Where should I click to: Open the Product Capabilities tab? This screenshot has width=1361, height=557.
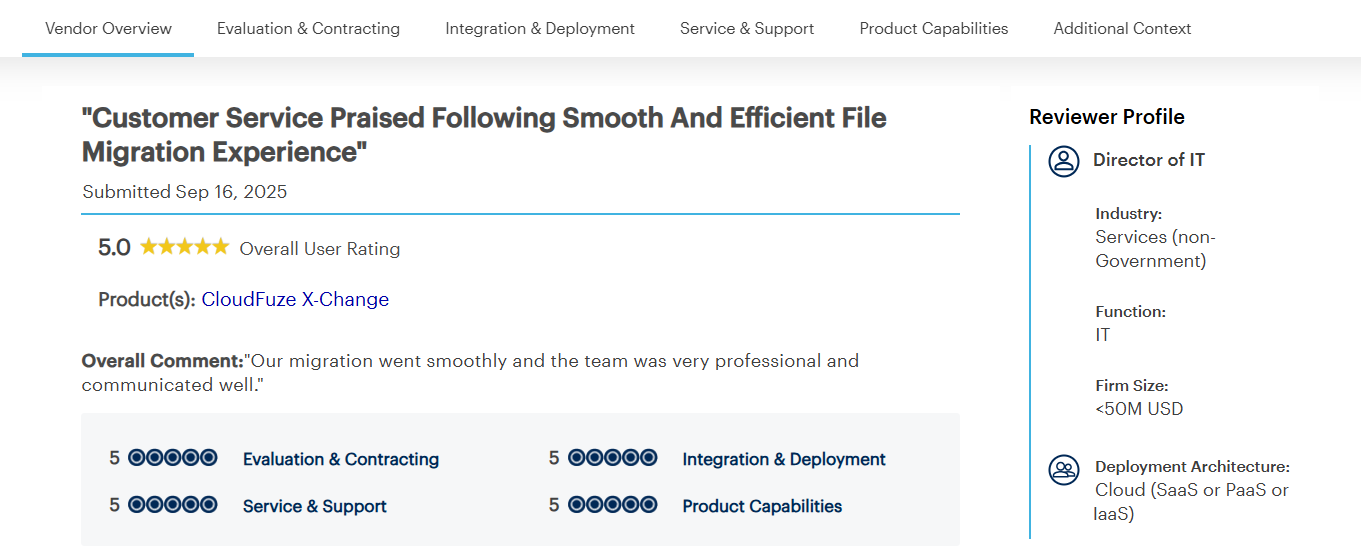(x=934, y=28)
